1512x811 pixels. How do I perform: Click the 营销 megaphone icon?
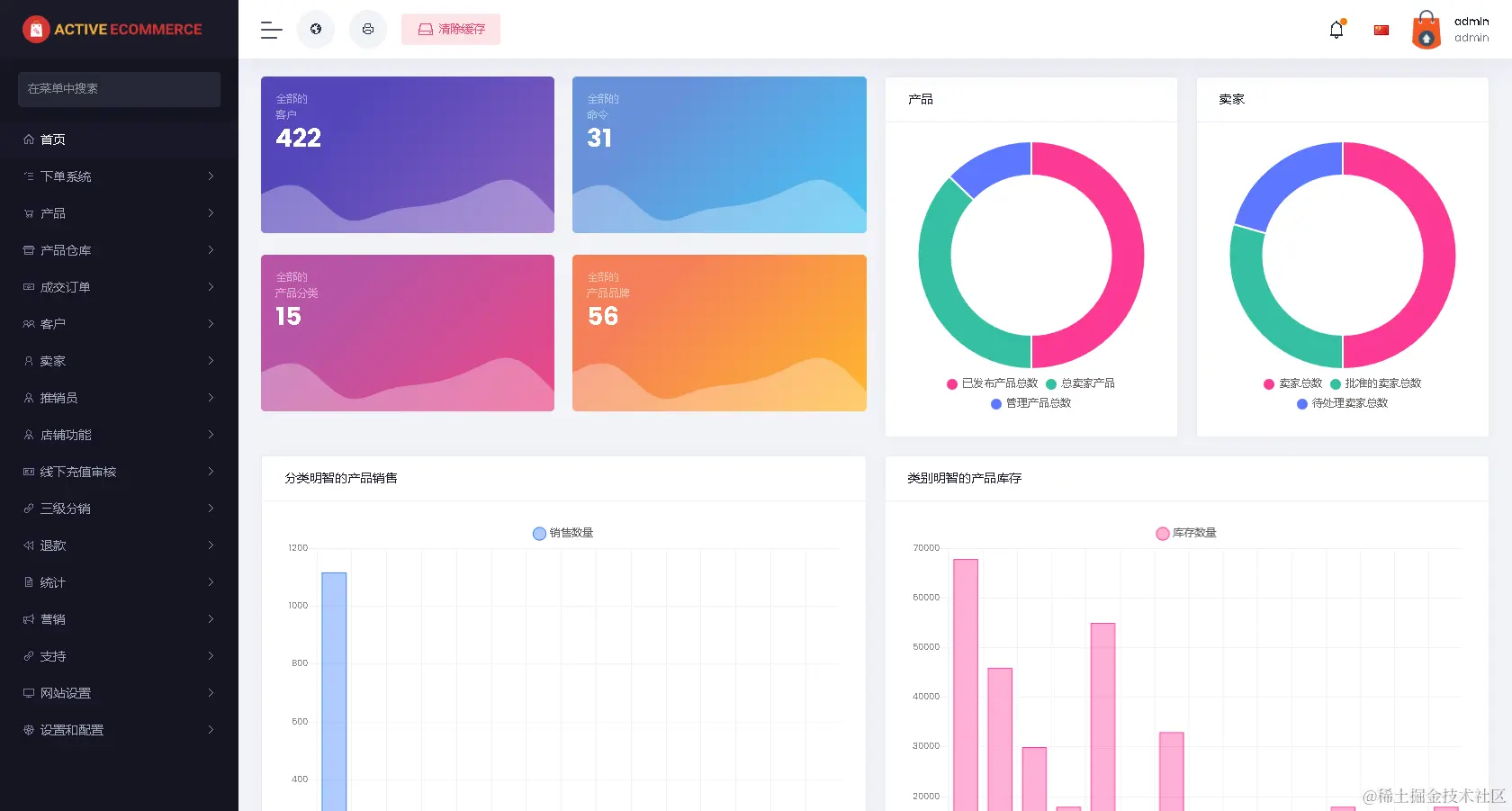tap(29, 619)
